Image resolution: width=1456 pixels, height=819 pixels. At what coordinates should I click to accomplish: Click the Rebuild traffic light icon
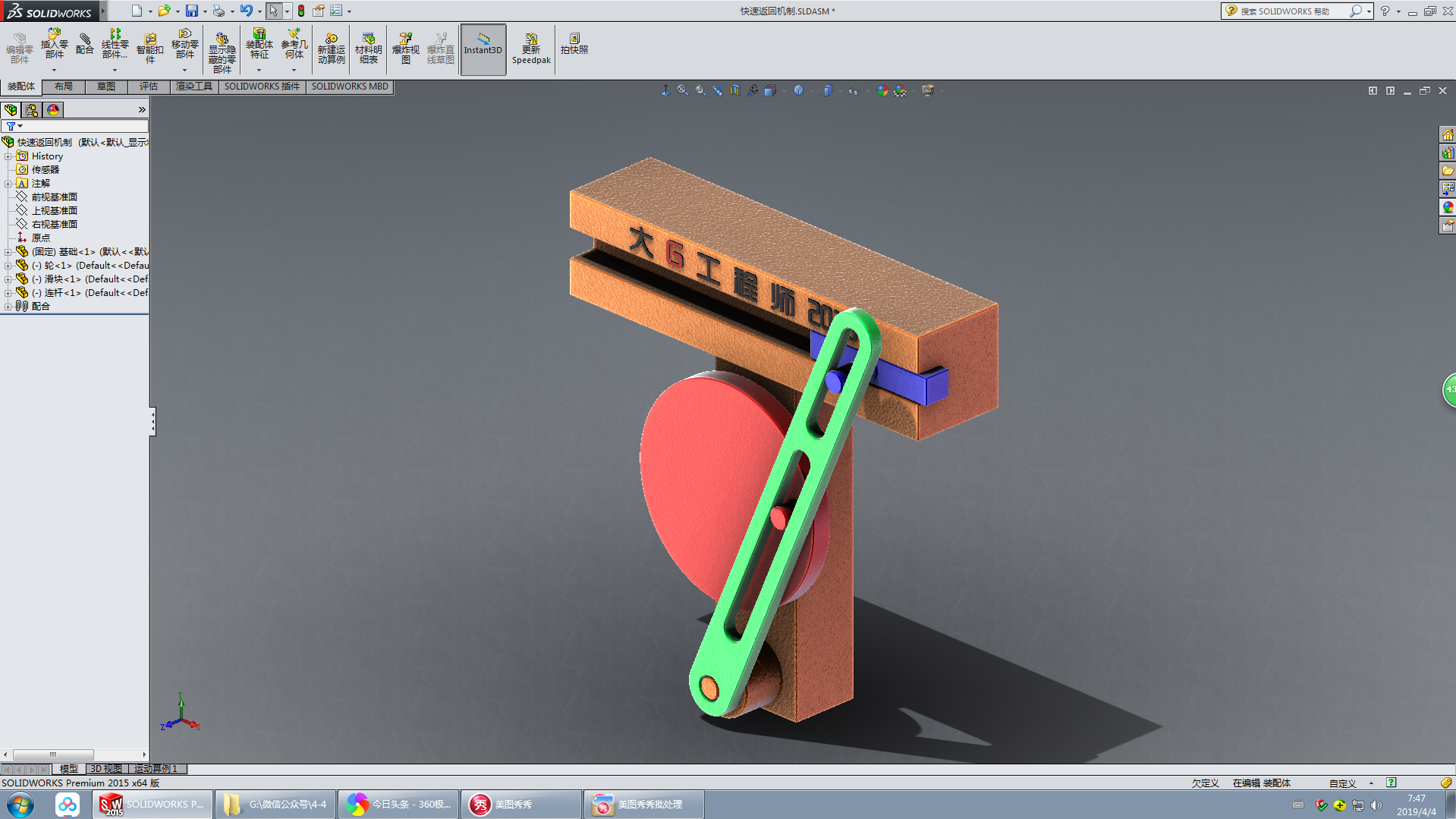(x=301, y=11)
